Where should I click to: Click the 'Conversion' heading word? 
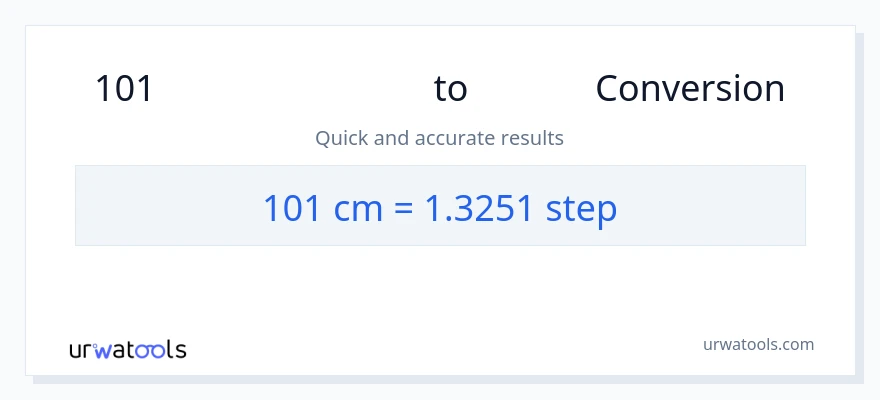click(690, 89)
